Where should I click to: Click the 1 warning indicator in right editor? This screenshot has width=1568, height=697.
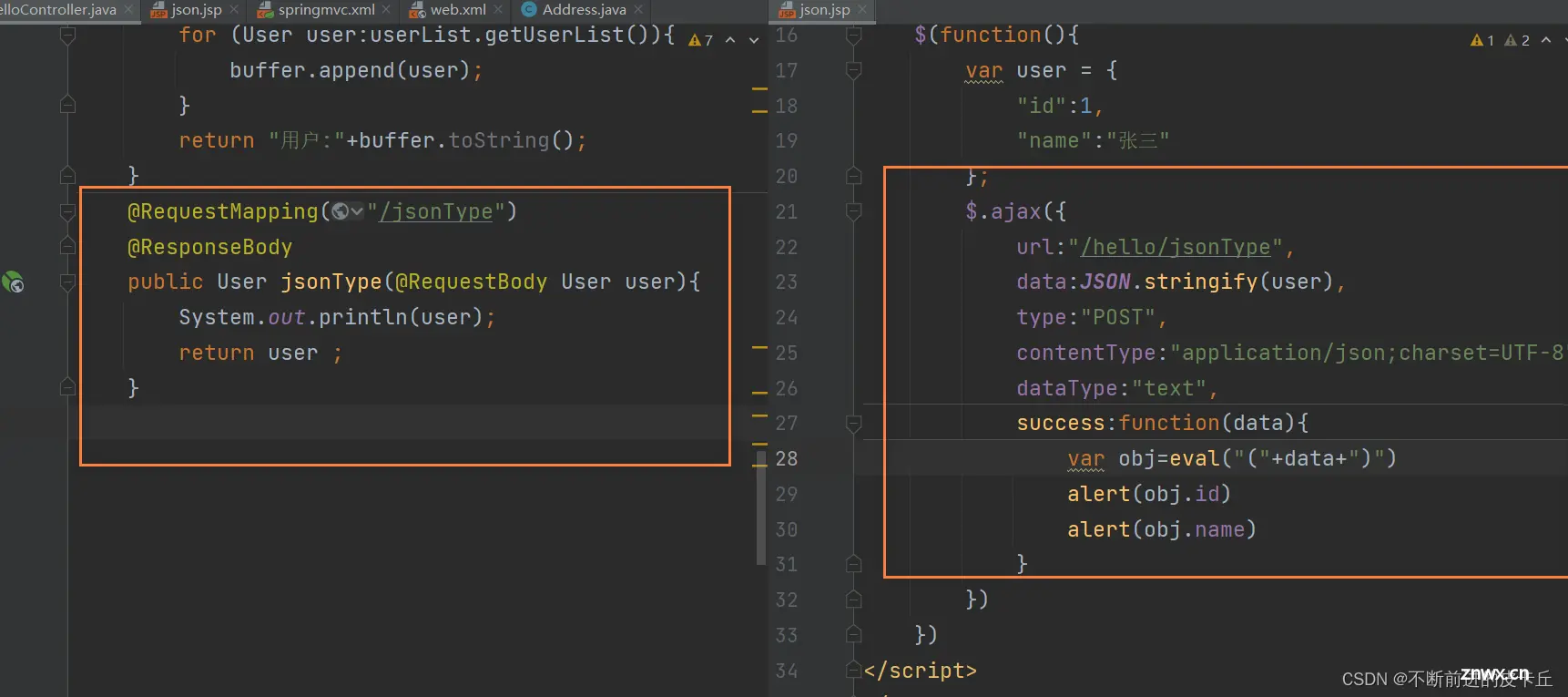click(1482, 40)
